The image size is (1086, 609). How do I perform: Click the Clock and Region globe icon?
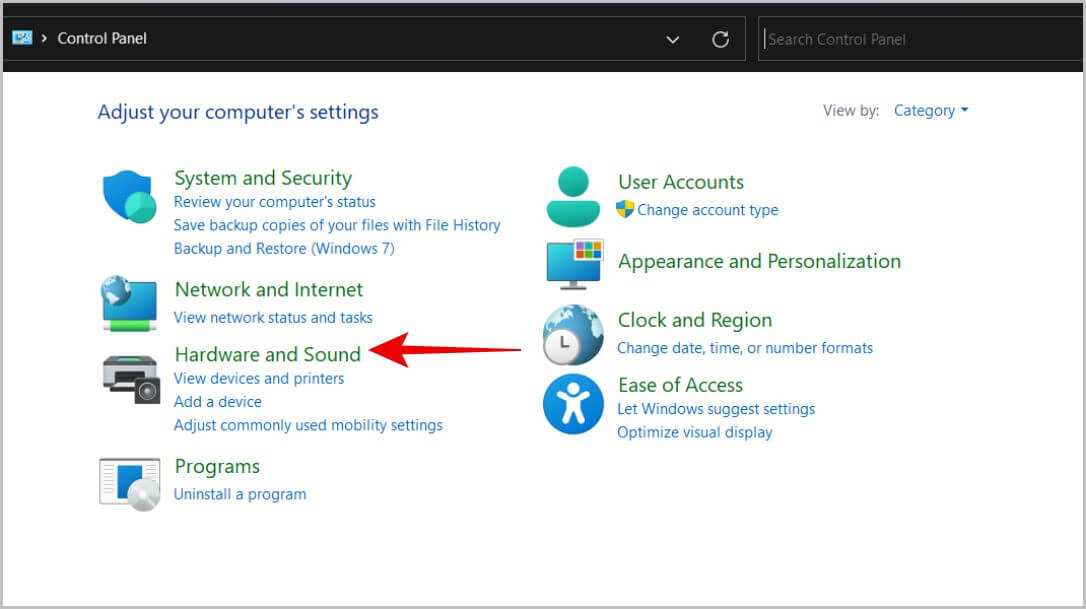573,335
